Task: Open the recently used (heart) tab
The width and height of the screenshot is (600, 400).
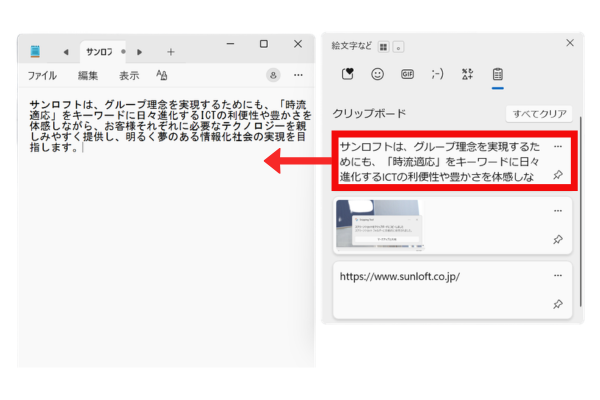Action: click(x=349, y=74)
